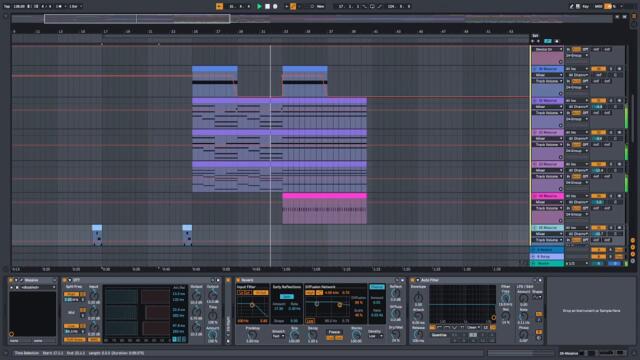The image size is (640, 360).
Task: Arm the Arrangement Record button
Action: point(275,6)
